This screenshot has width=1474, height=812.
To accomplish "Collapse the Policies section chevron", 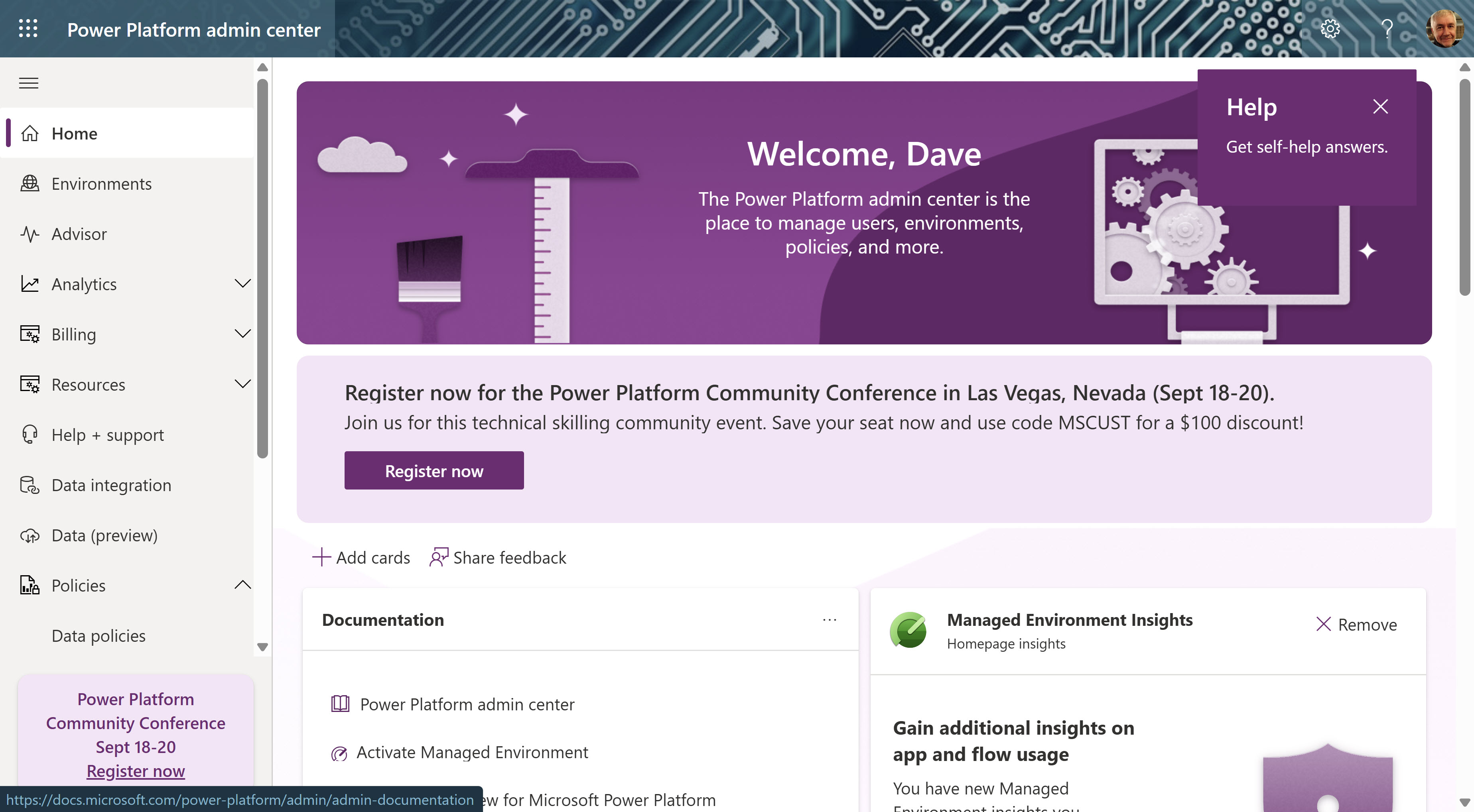I will (x=242, y=585).
